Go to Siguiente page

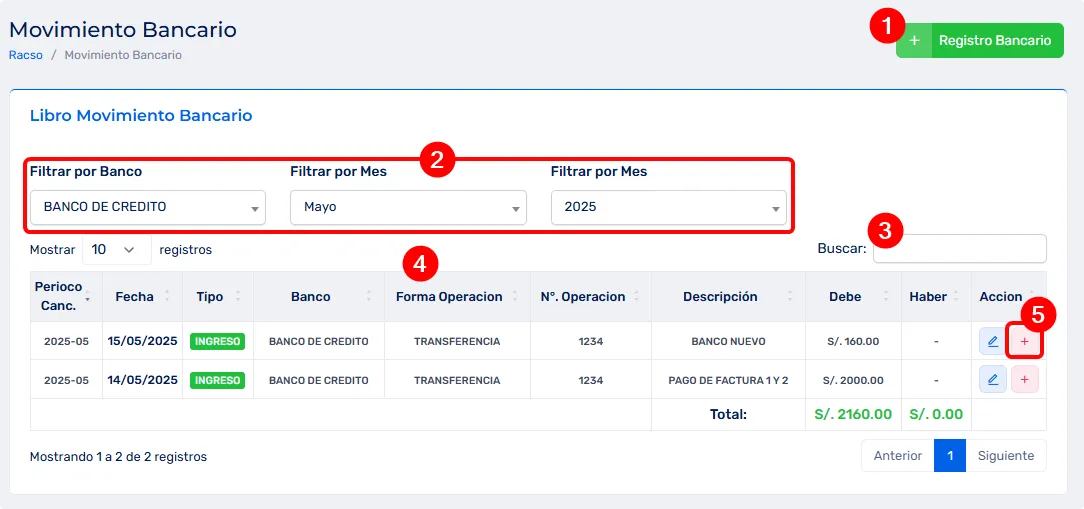(1005, 456)
